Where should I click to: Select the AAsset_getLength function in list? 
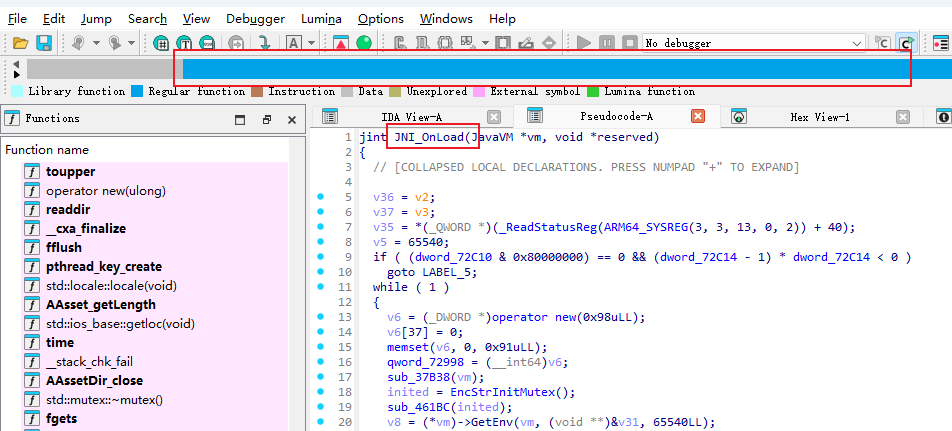100,304
